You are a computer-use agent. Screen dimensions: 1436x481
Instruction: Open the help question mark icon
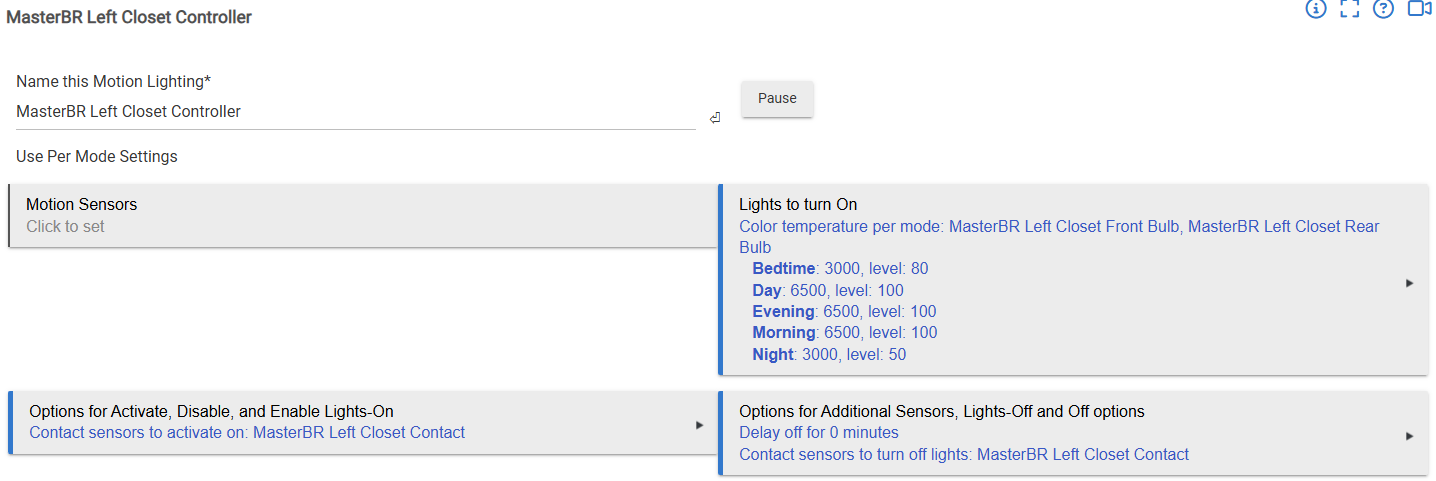tap(1383, 9)
